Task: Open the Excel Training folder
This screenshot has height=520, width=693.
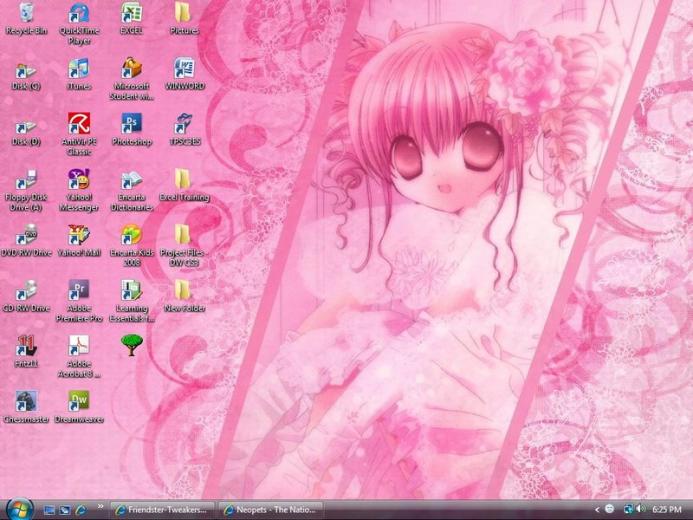Action: [184, 186]
